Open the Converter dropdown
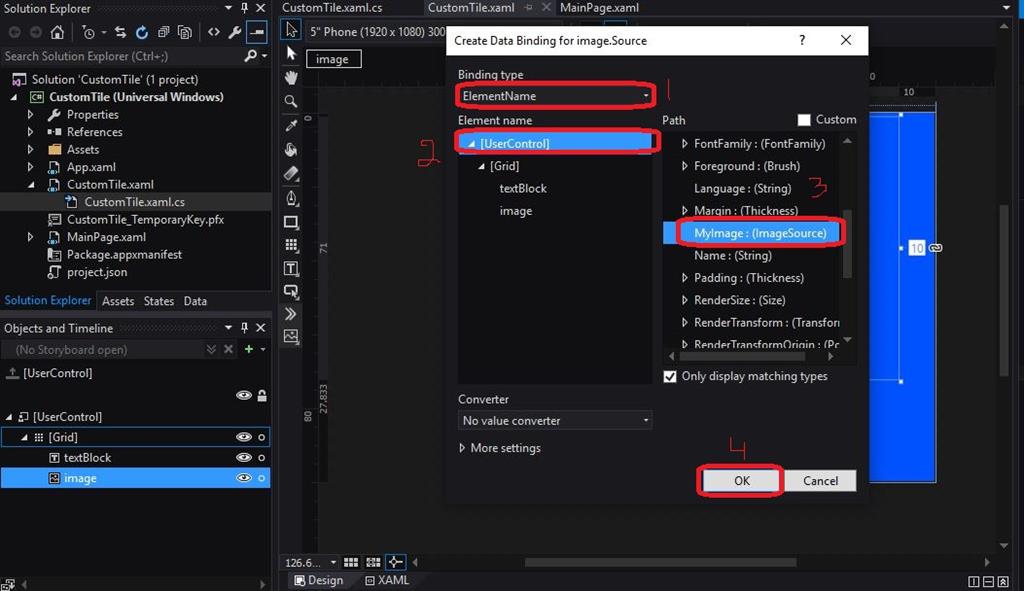Screen dimensions: 1024x591 pyautogui.click(x=555, y=421)
